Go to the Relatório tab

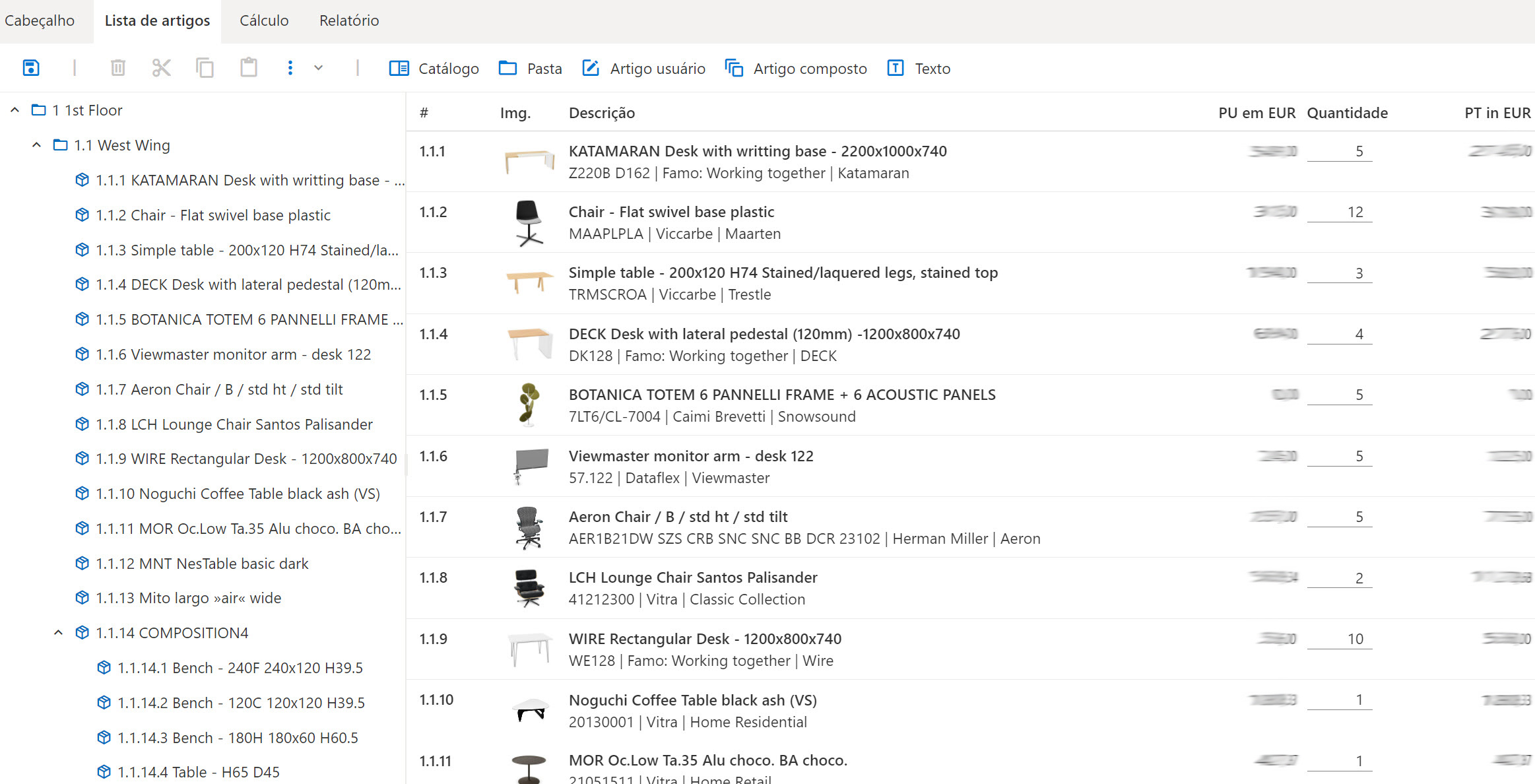(x=349, y=20)
